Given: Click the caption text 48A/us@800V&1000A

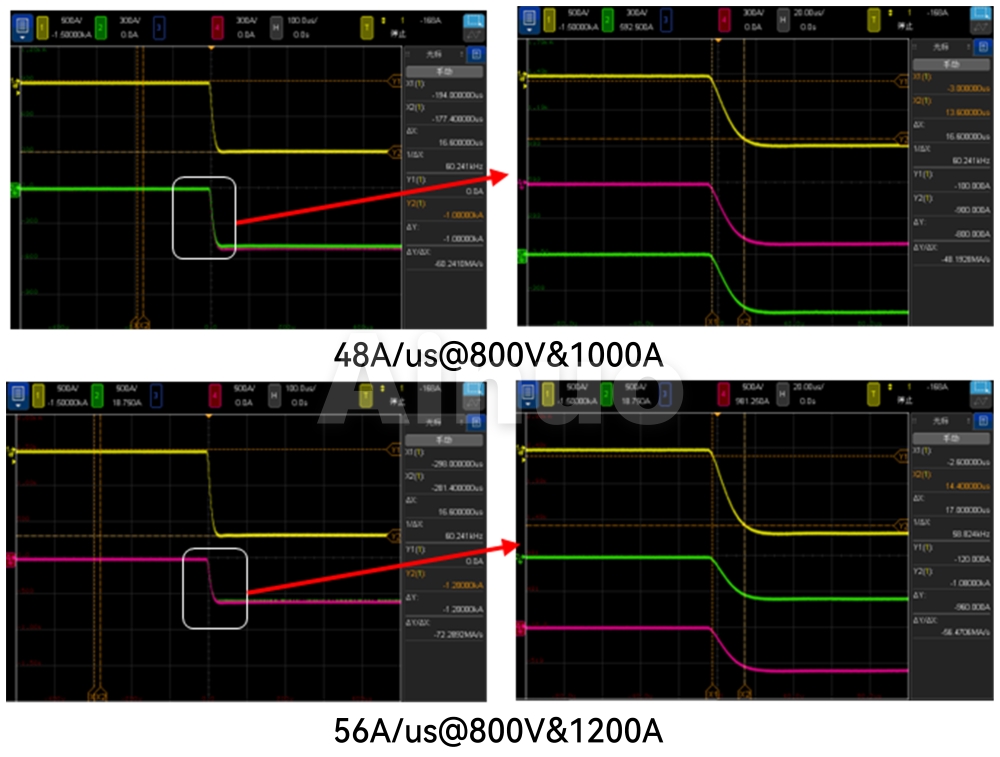Looking at the screenshot, I should pyautogui.click(x=499, y=355).
